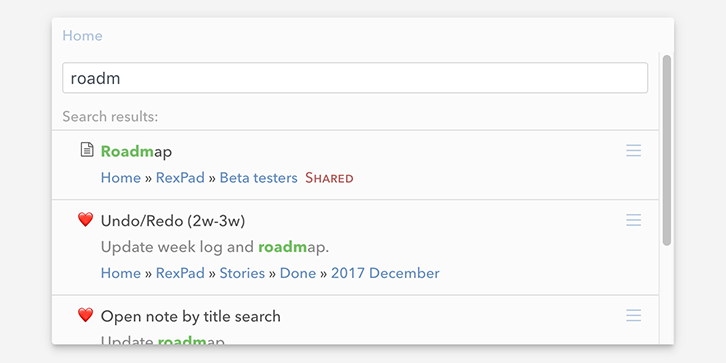Image resolution: width=726 pixels, height=363 pixels.
Task: Click the vertical scrollbar thumb
Action: point(667,150)
